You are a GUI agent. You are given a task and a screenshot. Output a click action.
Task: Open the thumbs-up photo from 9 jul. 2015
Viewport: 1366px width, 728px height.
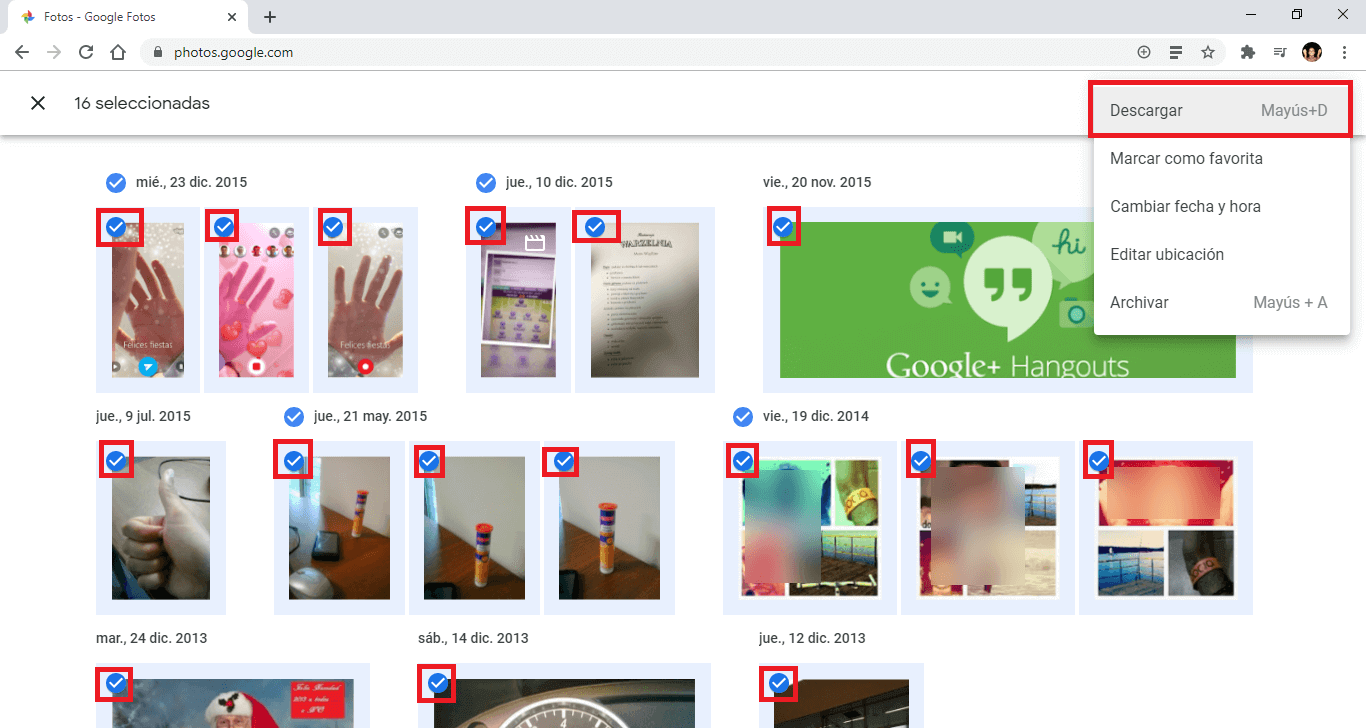[x=161, y=528]
